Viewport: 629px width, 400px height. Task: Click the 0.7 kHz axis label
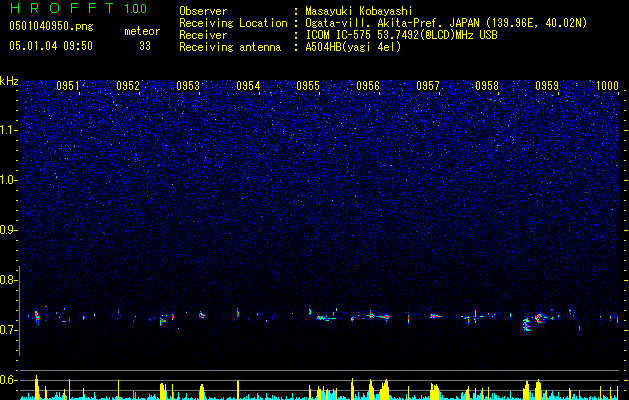9,330
